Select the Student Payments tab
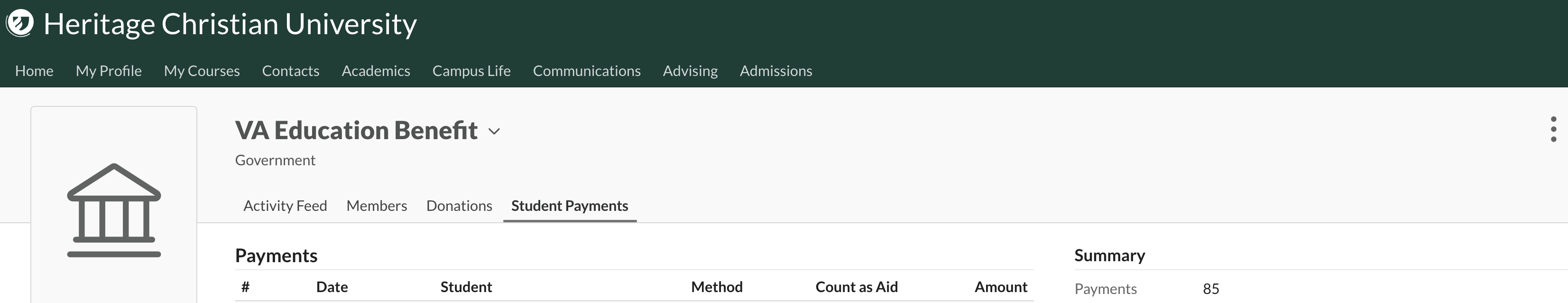The image size is (1568, 303). tap(570, 206)
